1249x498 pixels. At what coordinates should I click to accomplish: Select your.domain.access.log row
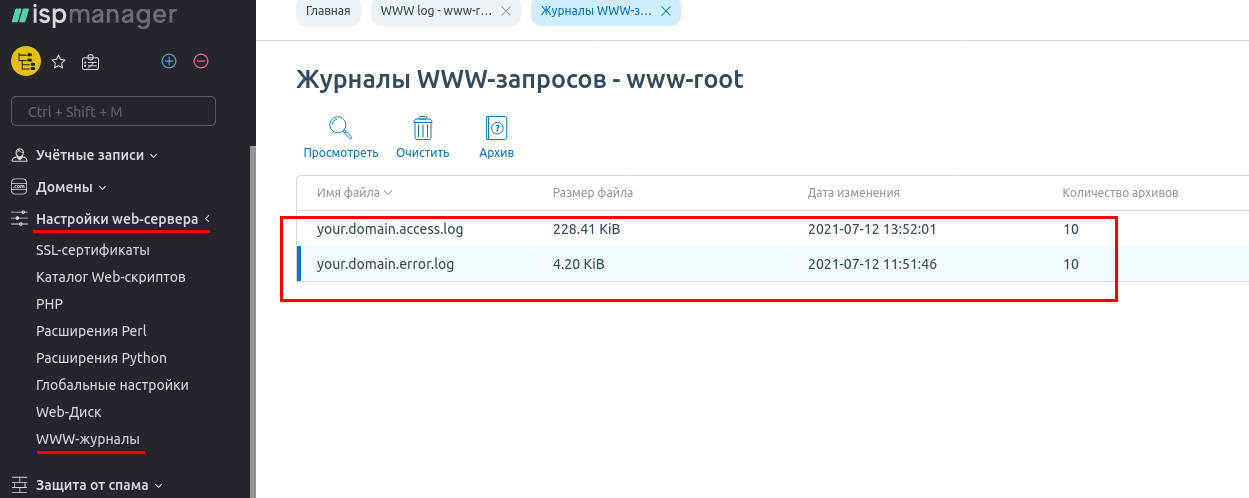tap(390, 229)
